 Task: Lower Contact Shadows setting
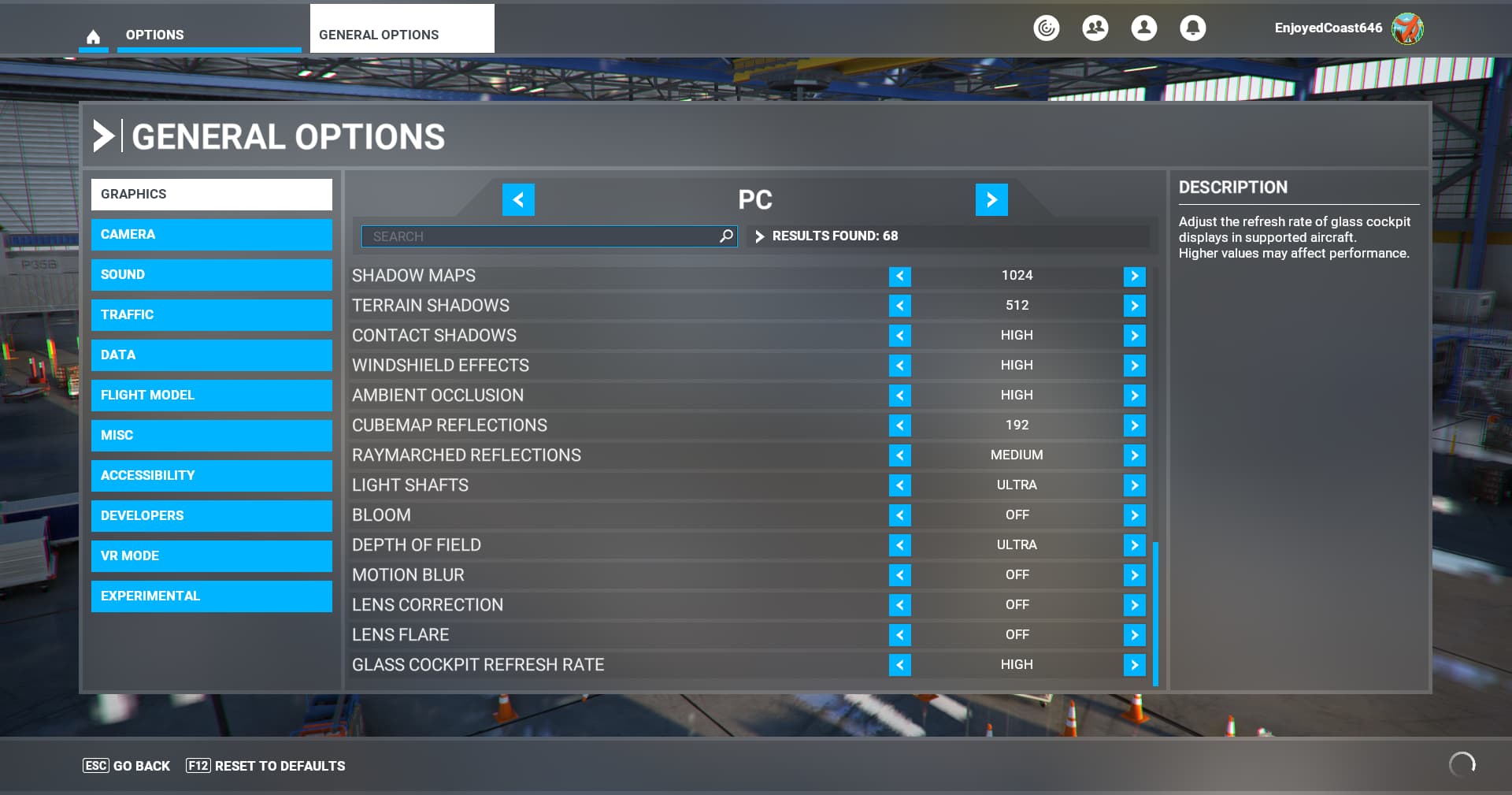click(x=900, y=336)
